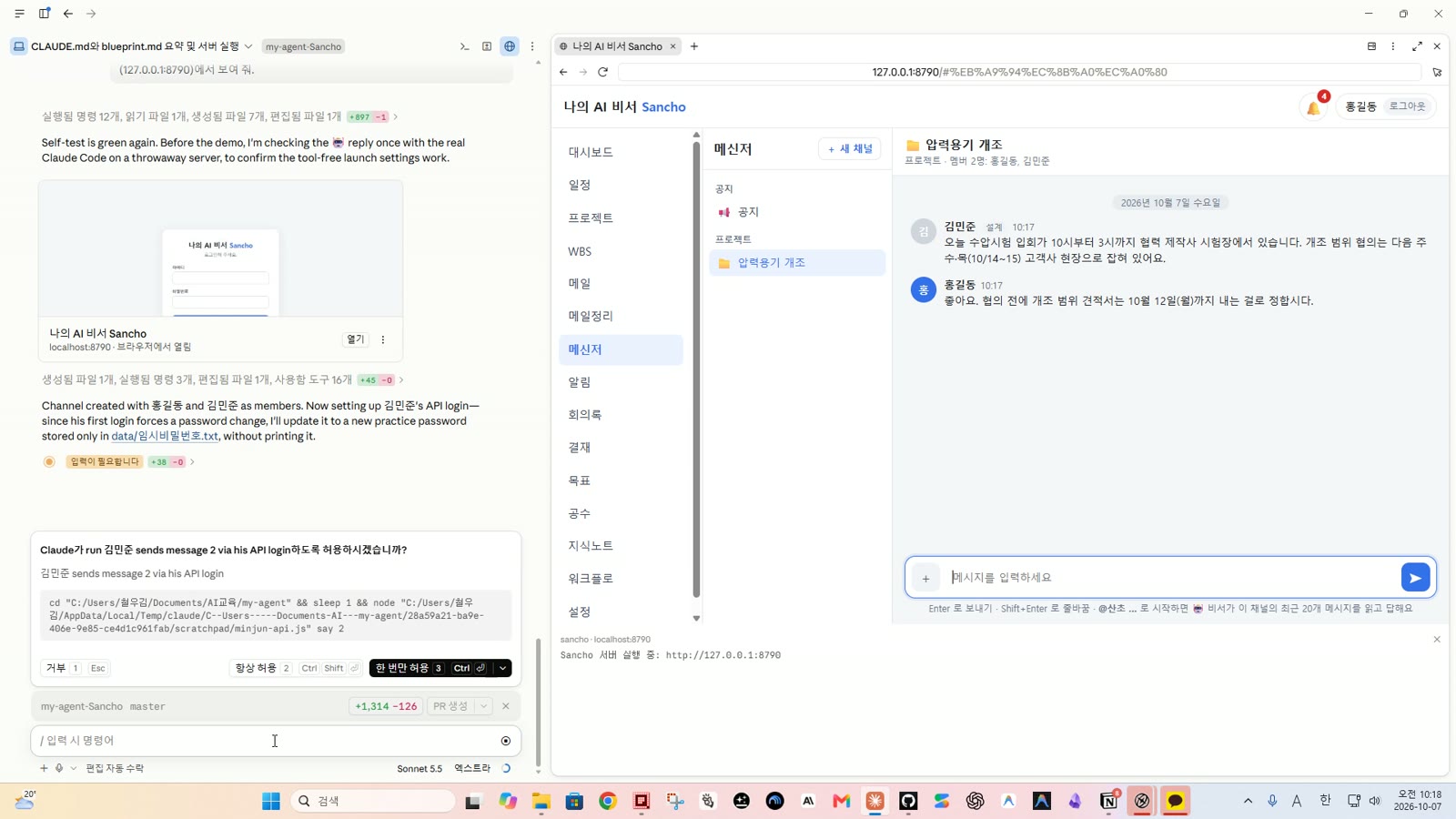Open the data/임시비밀번호.txt link
The width and height of the screenshot is (1456, 819).
165,436
